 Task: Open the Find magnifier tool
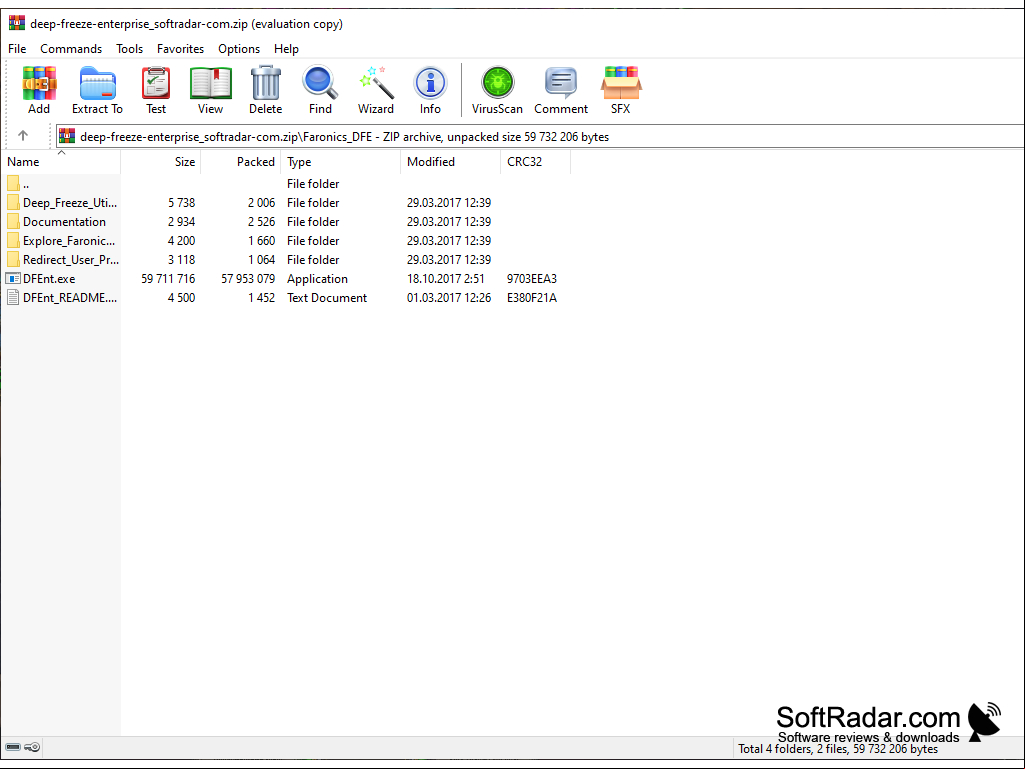click(x=320, y=83)
